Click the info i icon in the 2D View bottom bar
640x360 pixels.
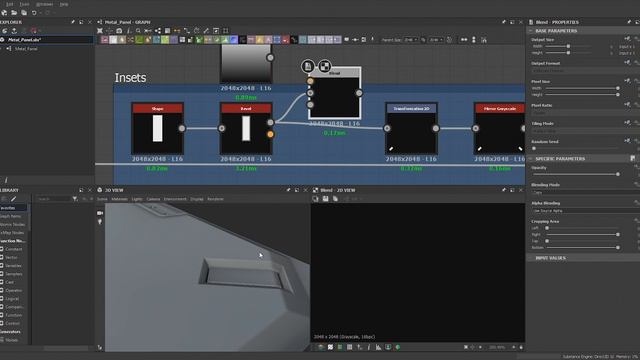[369, 347]
